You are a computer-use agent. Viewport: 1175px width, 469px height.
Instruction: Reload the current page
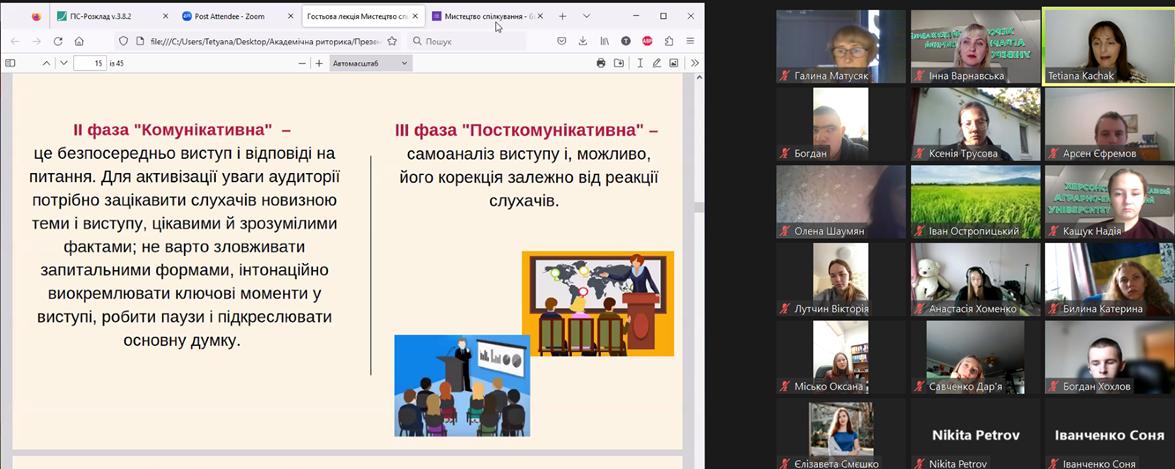(x=58, y=41)
